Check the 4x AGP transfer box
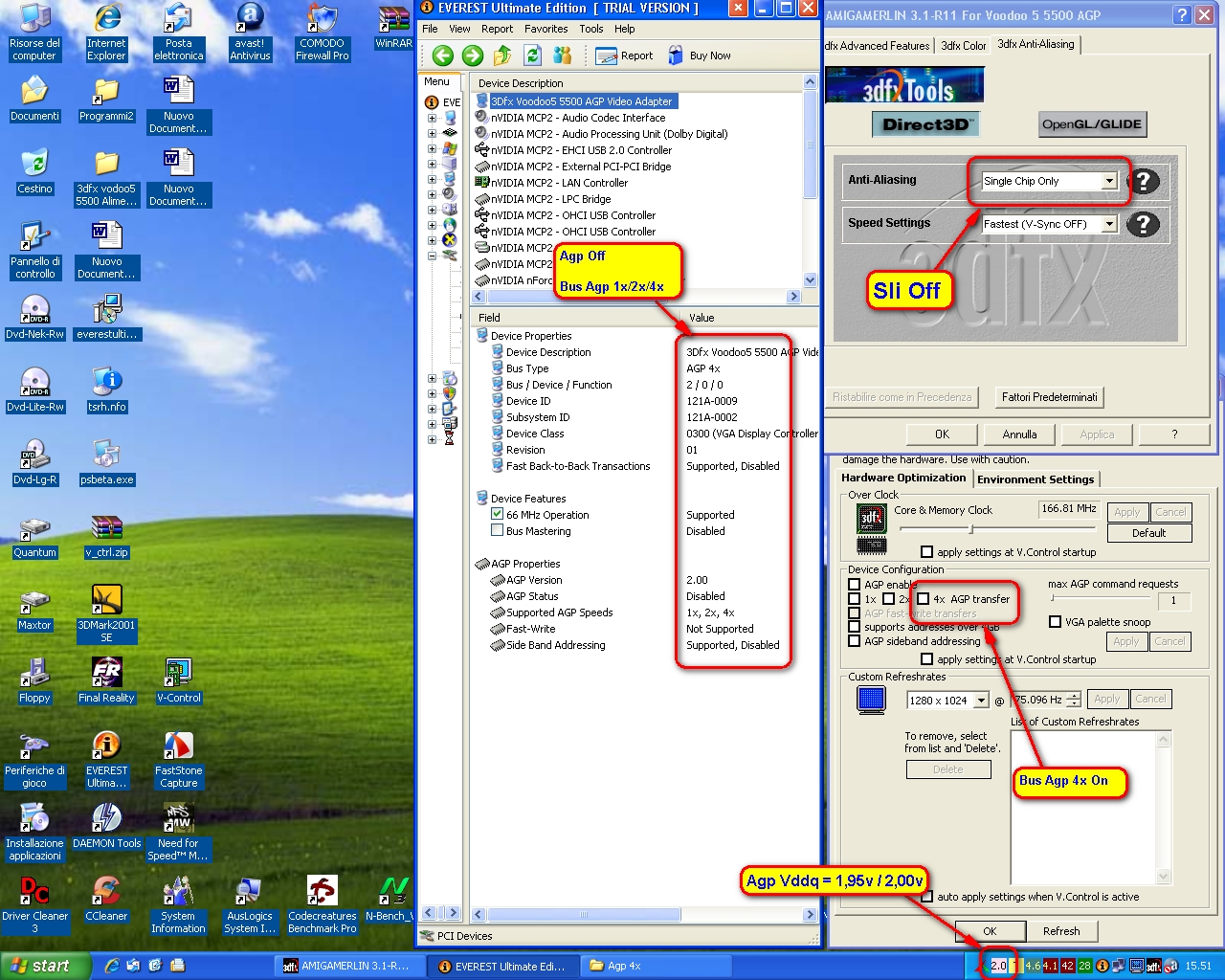This screenshot has height=980, width=1225. (x=924, y=598)
